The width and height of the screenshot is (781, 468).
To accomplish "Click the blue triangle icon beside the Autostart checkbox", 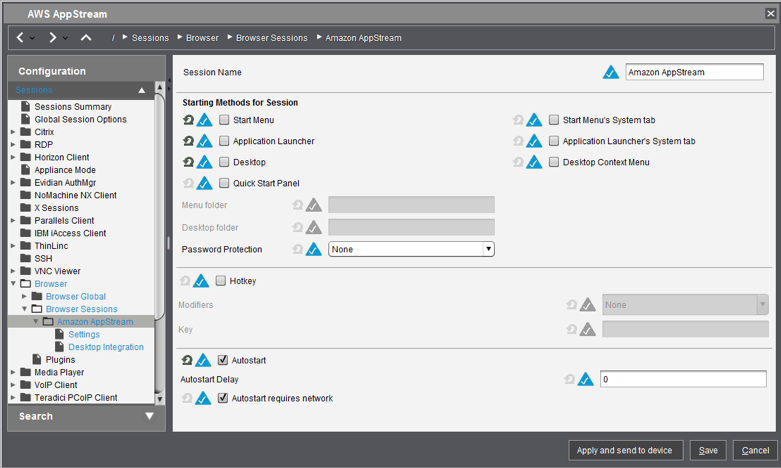I will tap(203, 360).
